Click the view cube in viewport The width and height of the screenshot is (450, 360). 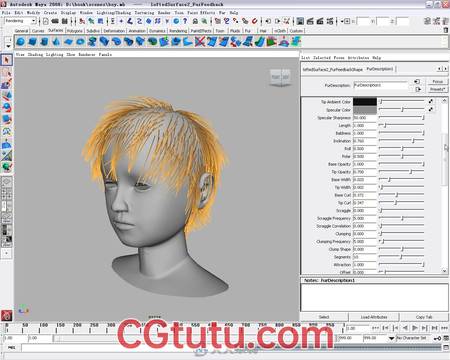tap(280, 78)
